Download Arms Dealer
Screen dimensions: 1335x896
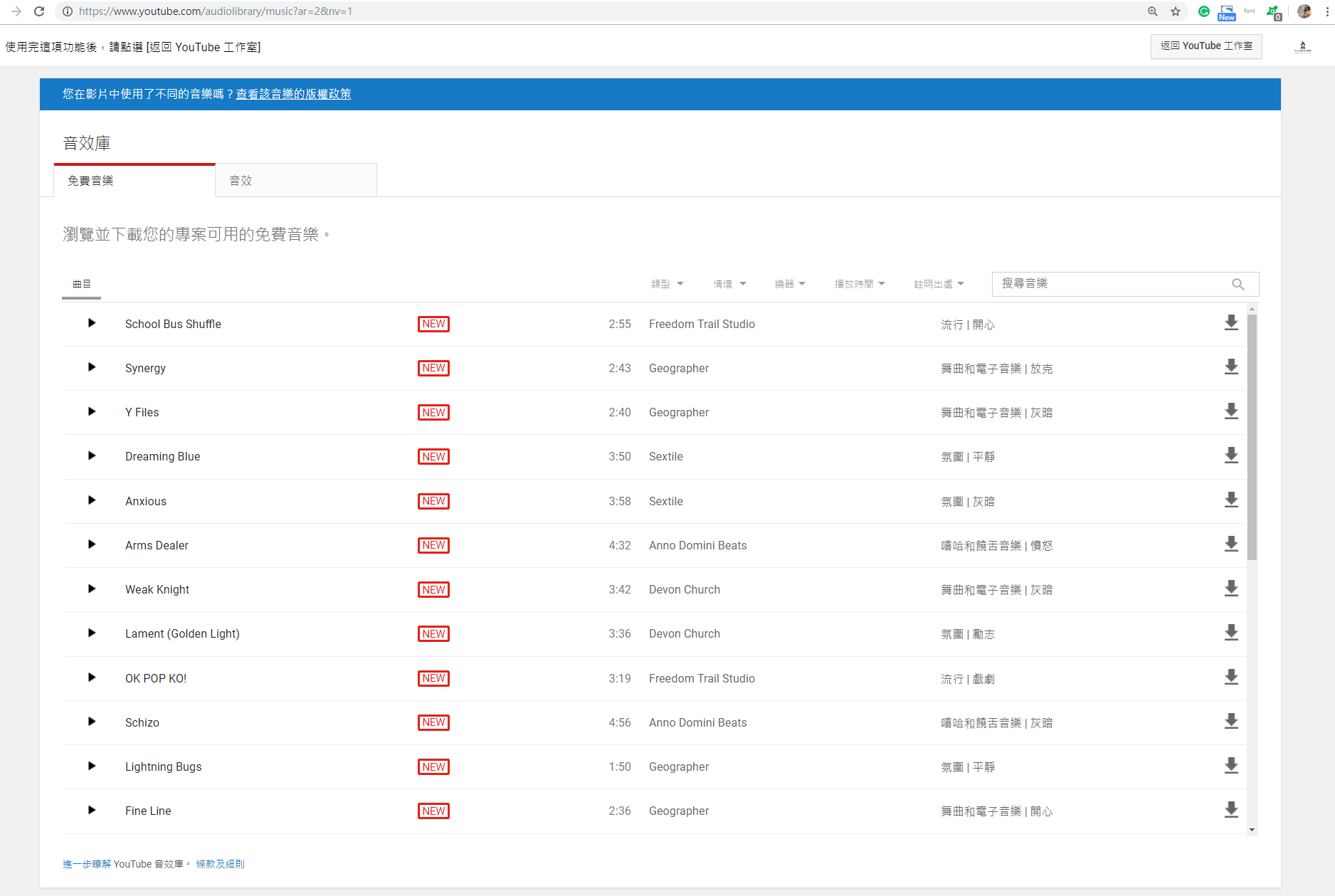1231,544
